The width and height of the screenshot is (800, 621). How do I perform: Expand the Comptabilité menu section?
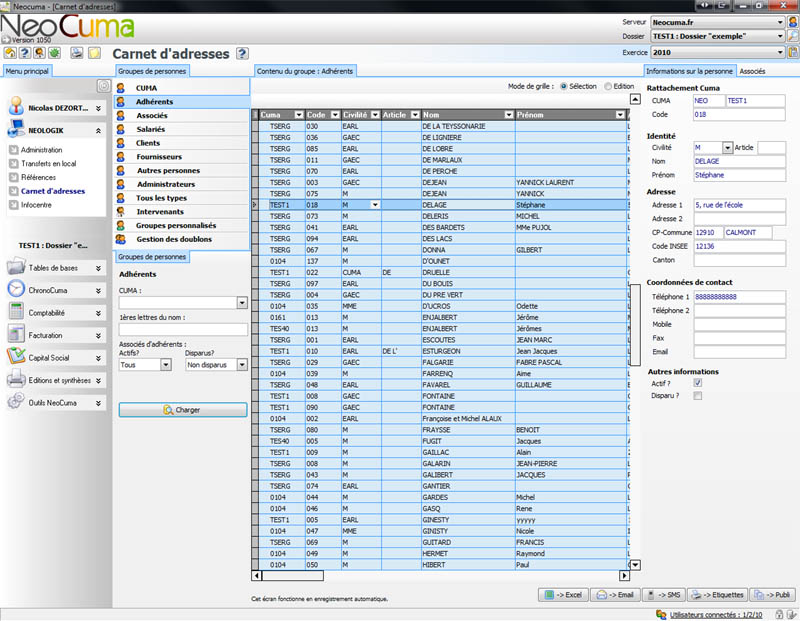point(98,313)
